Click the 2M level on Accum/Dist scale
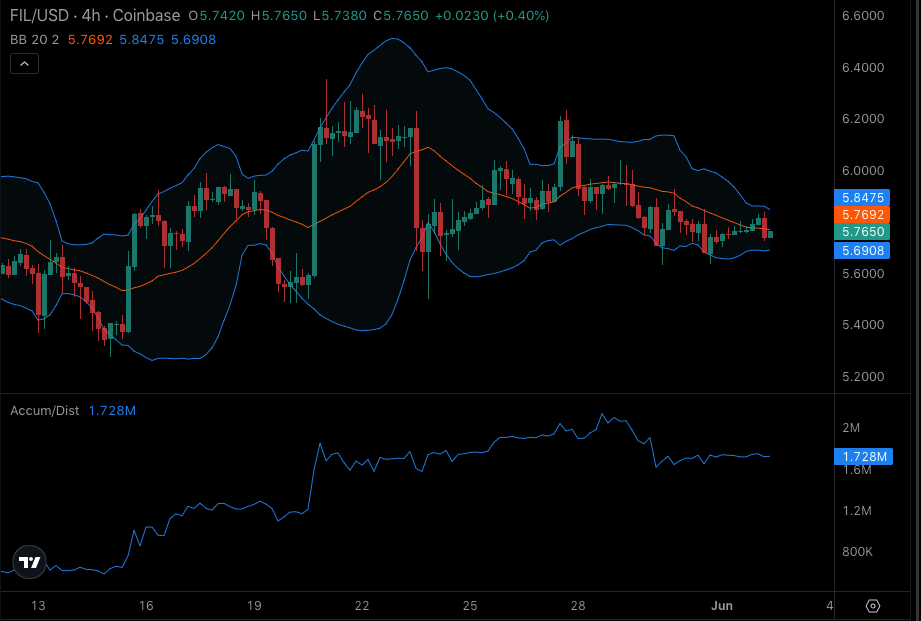 [x=851, y=428]
